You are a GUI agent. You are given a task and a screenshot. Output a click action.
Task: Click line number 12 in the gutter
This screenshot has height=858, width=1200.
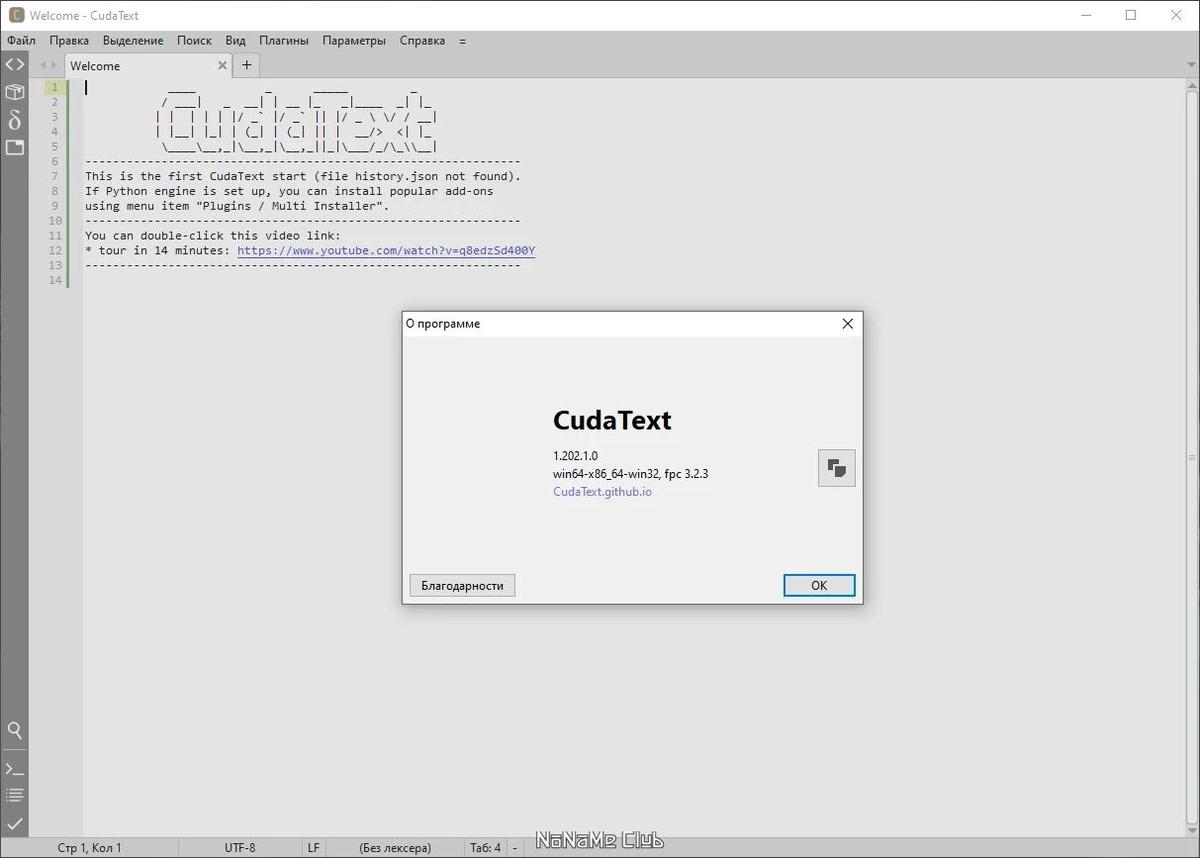tap(56, 250)
